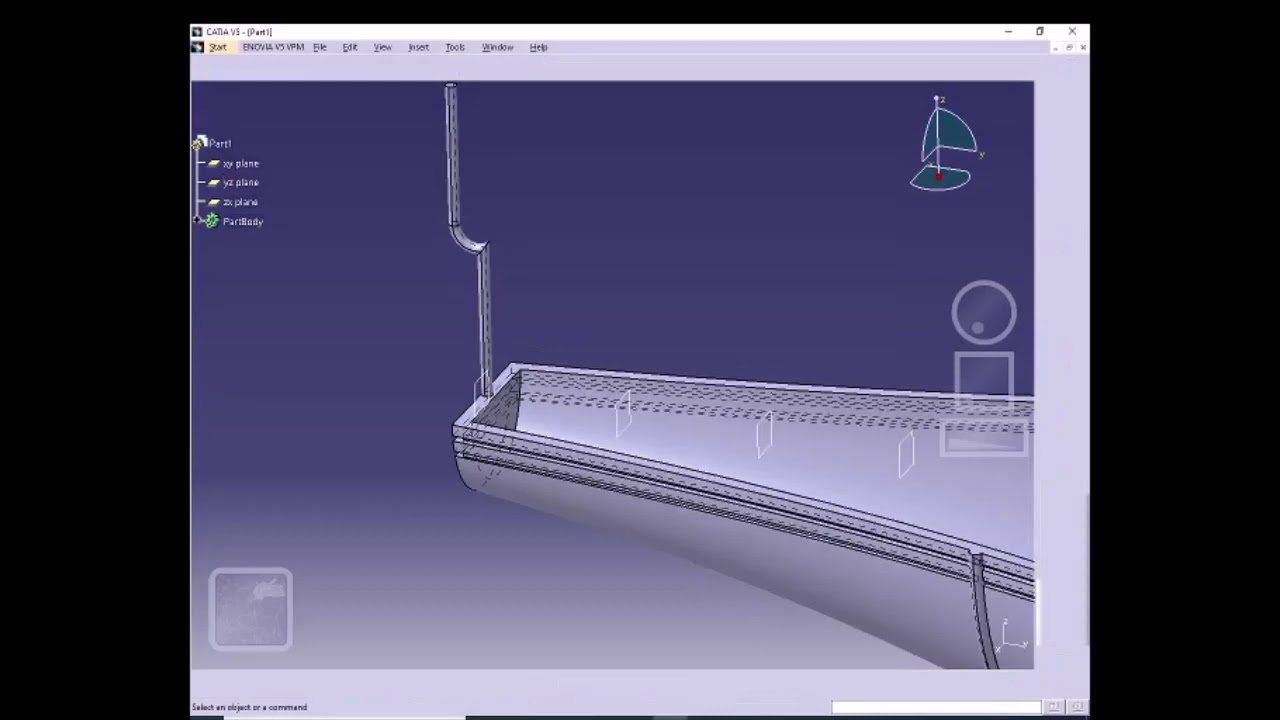1280x720 pixels.
Task: Open the Insert menu
Action: coord(419,47)
